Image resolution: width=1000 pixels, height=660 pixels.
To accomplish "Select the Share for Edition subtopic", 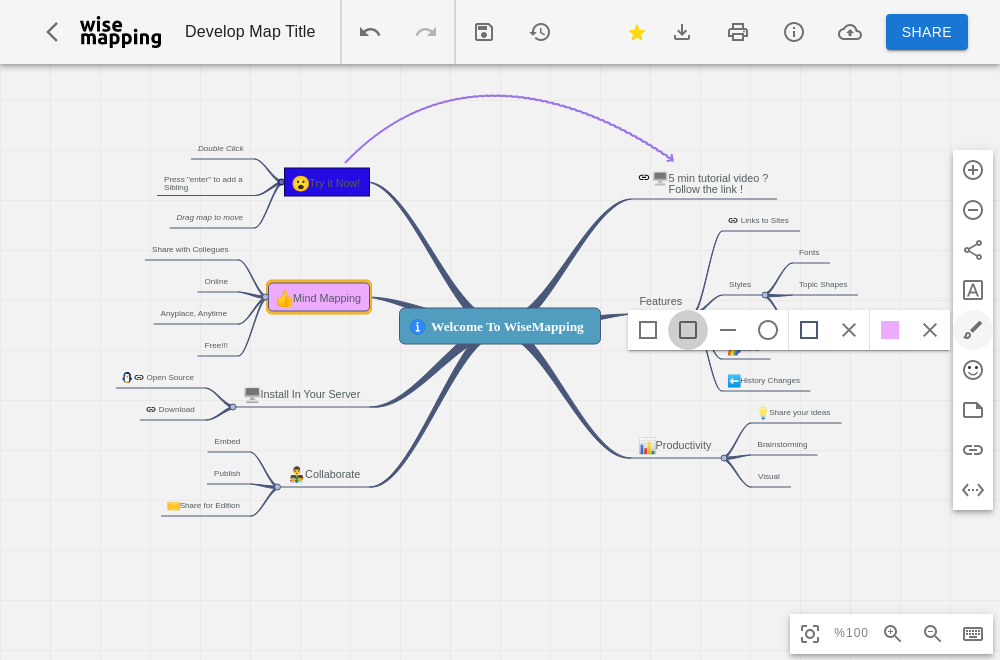I will (x=203, y=506).
